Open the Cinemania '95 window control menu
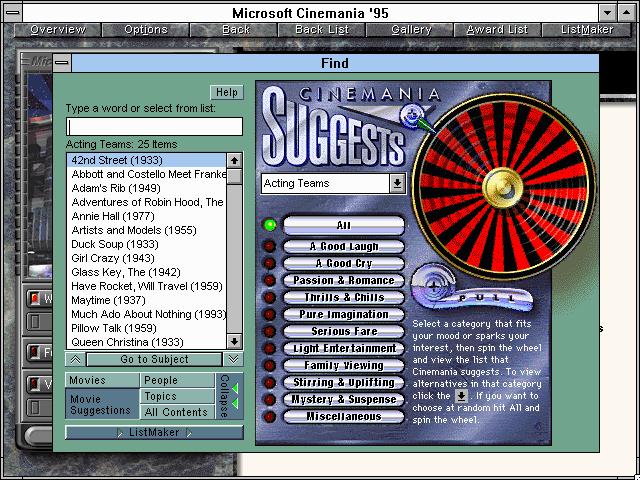640x480 pixels. [x=13, y=13]
